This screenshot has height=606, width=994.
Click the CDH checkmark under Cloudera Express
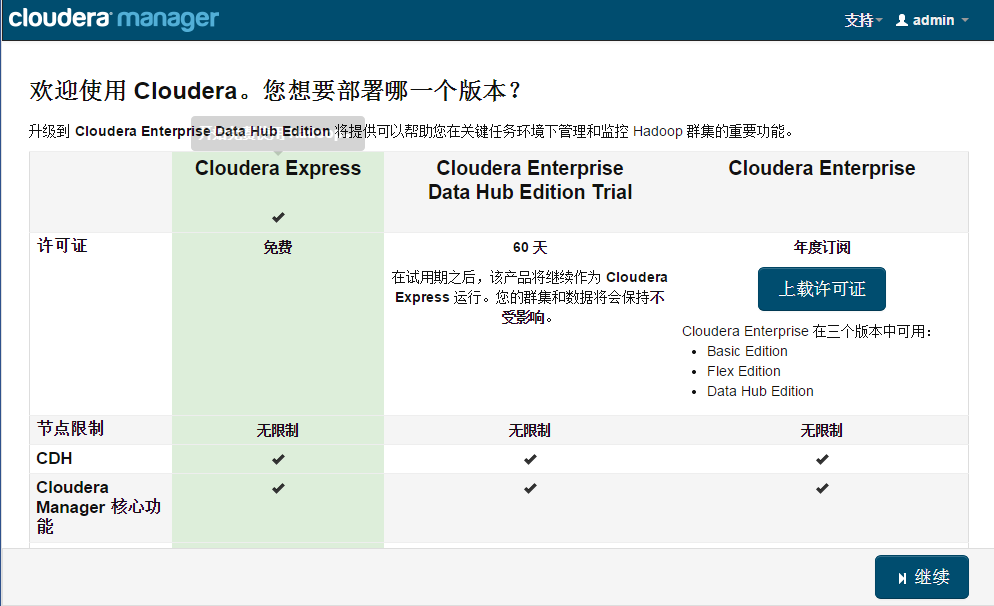[278, 459]
